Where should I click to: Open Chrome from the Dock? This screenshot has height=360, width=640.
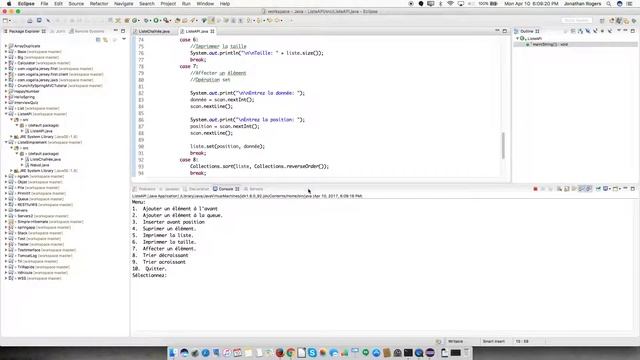tap(291, 353)
